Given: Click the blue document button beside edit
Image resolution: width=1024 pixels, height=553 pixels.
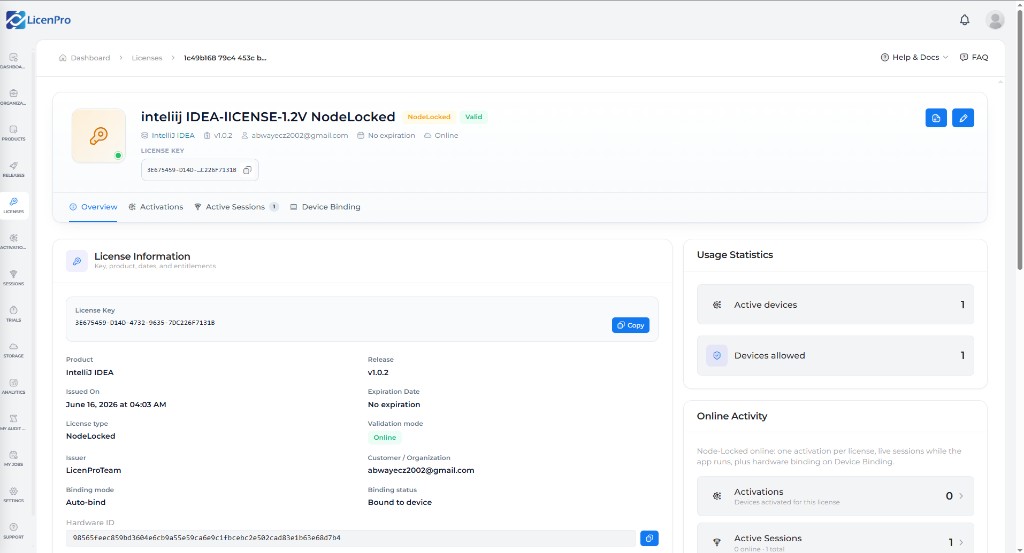Looking at the screenshot, I should [x=936, y=118].
